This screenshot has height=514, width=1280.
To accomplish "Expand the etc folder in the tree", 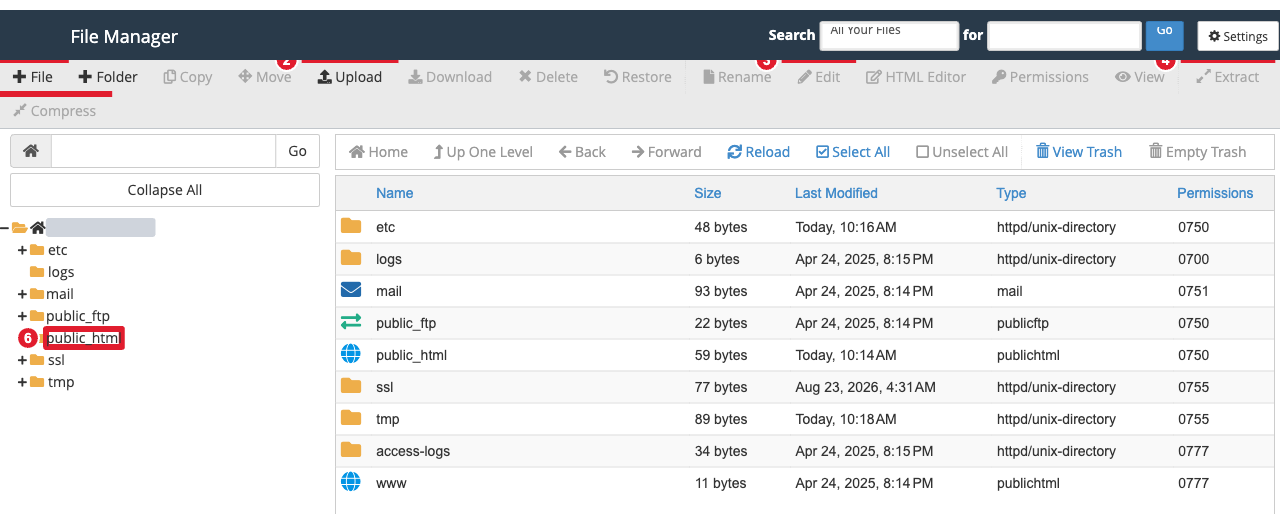I will click(x=22, y=250).
